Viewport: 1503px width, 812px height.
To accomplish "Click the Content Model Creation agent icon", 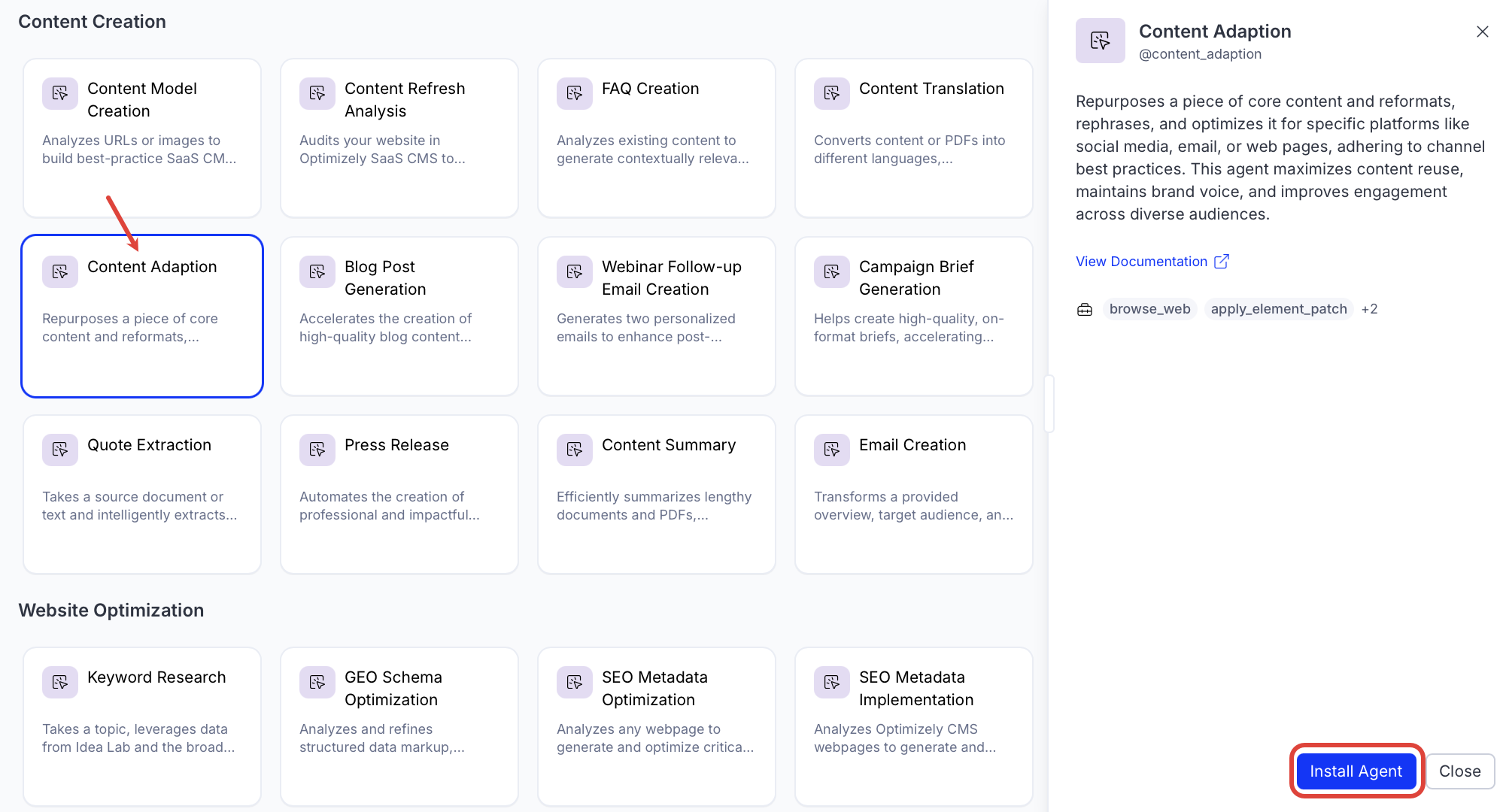I will tap(60, 93).
